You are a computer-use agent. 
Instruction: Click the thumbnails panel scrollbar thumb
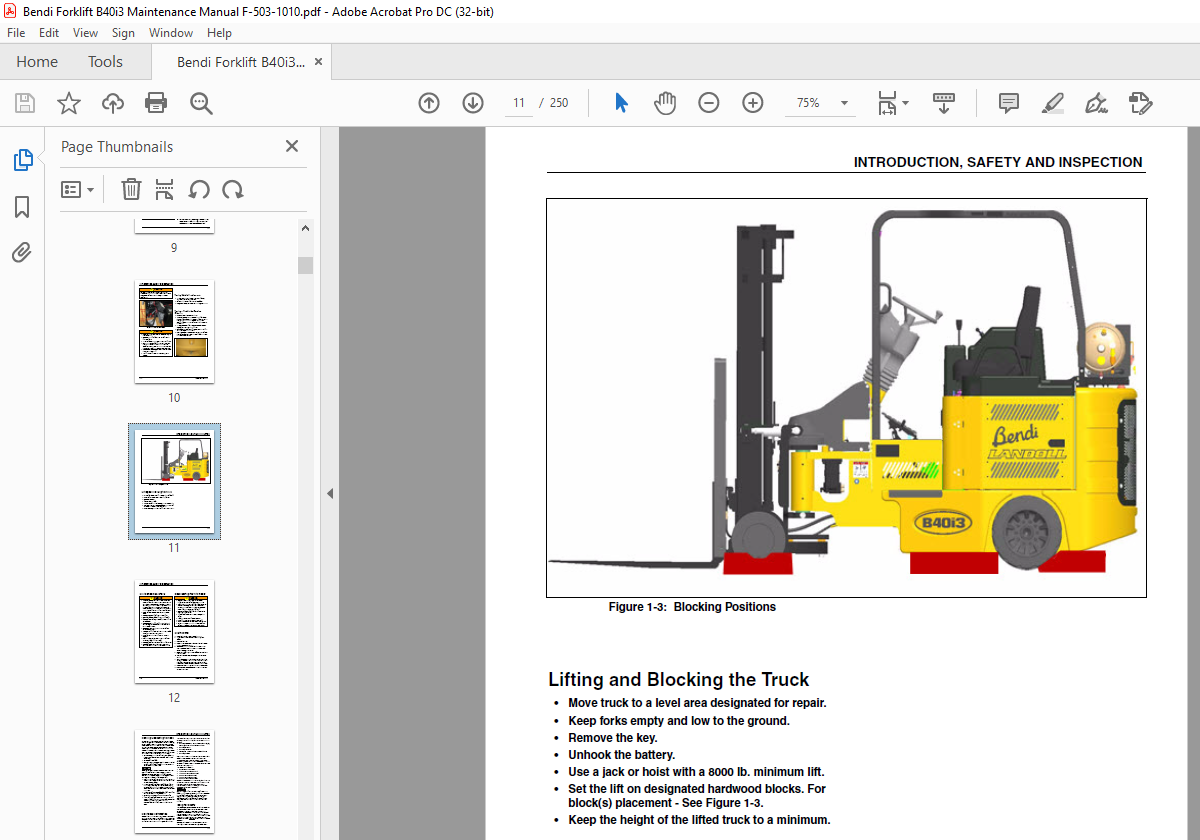coord(305,265)
